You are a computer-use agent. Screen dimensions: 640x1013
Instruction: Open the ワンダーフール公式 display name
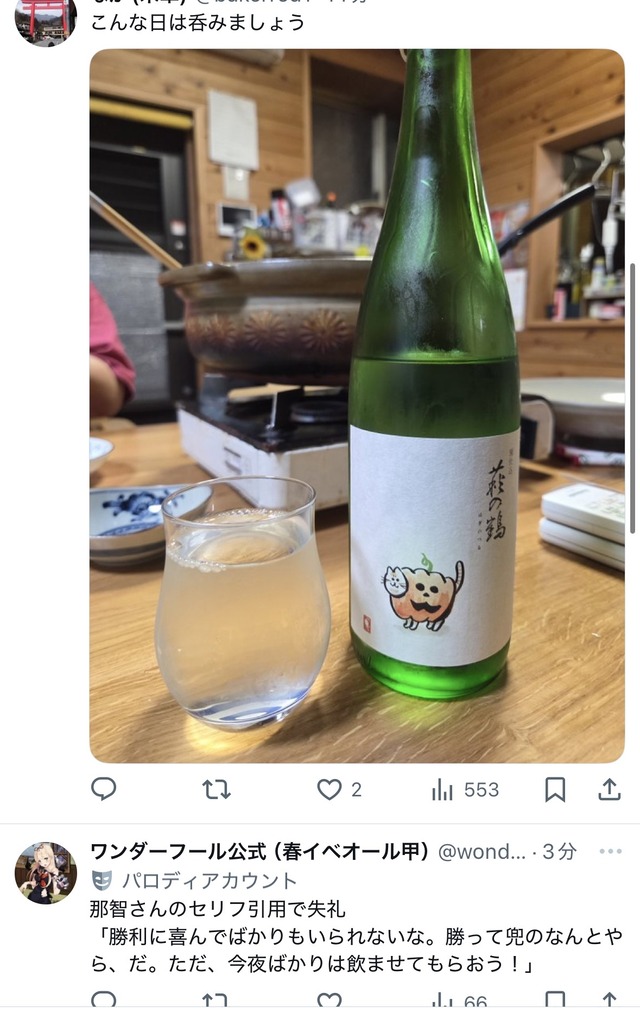click(x=259, y=852)
